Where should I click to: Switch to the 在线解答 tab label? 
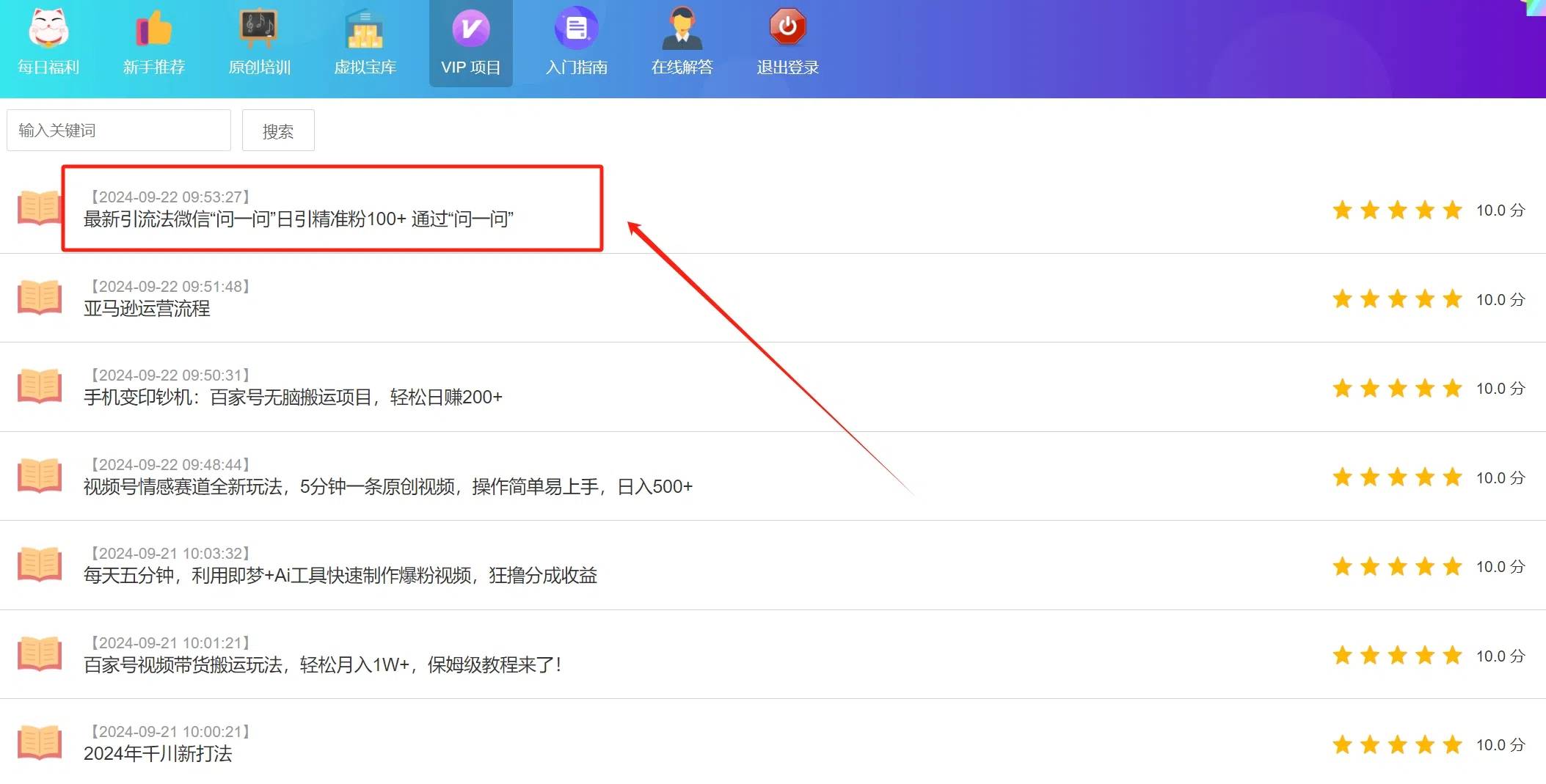coord(682,67)
